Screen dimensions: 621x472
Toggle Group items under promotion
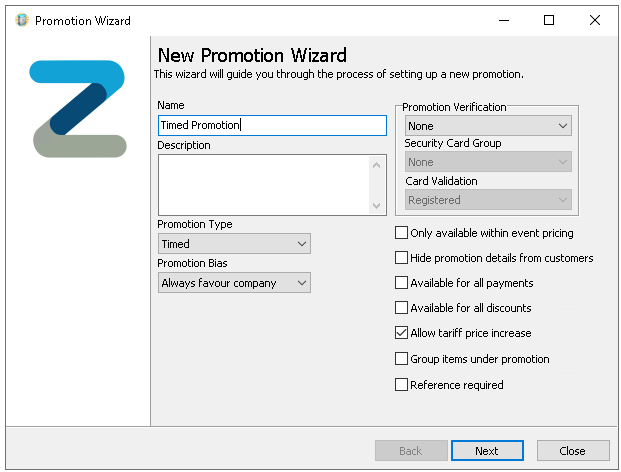(402, 359)
